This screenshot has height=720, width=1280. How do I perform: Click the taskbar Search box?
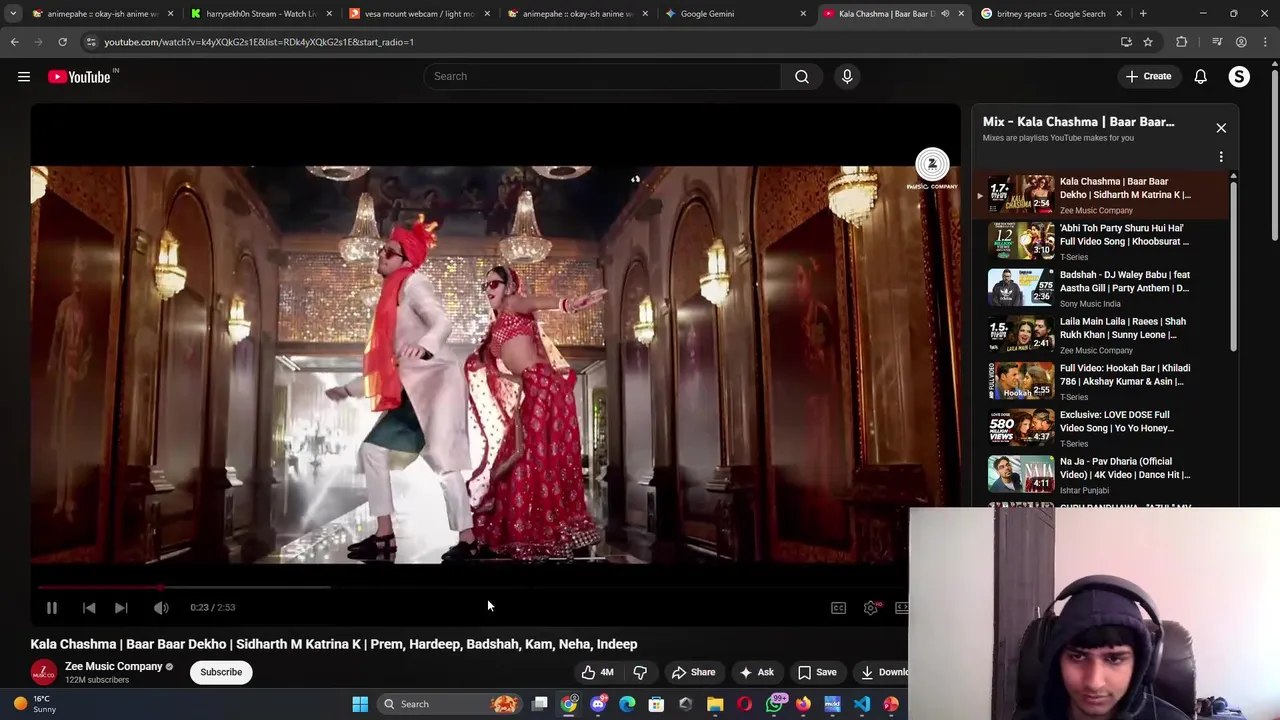[x=450, y=704]
